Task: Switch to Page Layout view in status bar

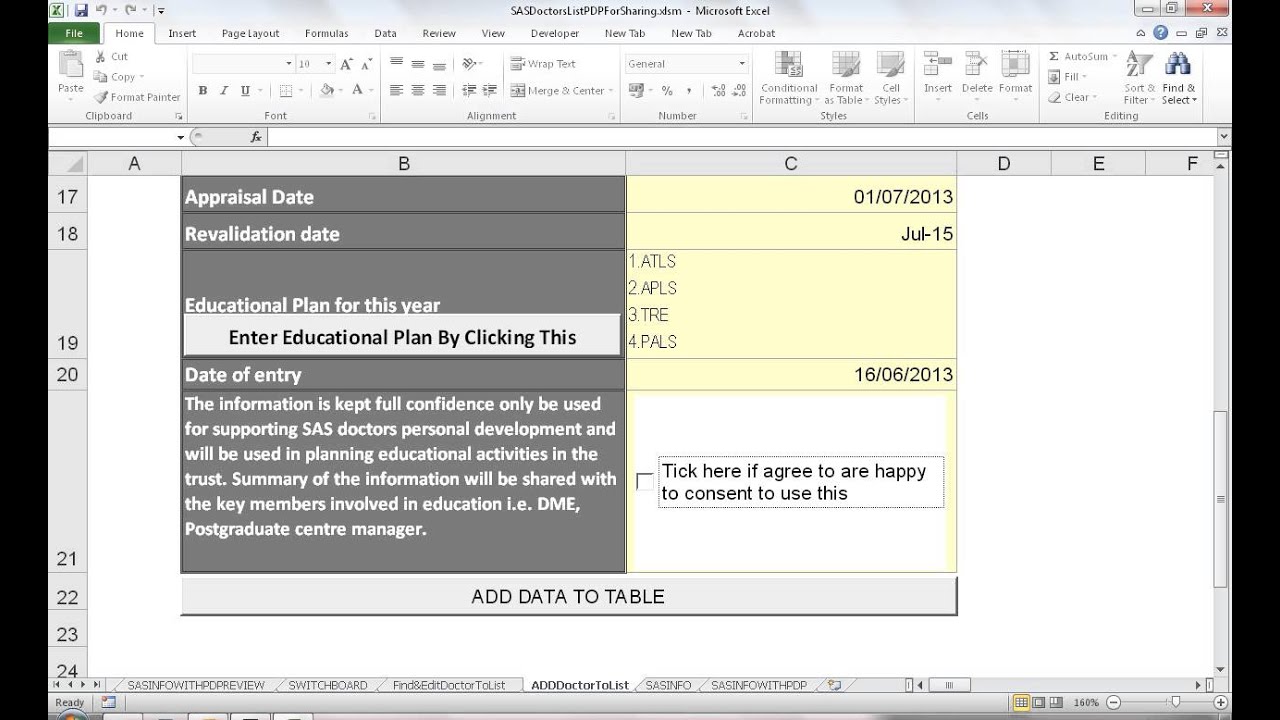Action: coord(1041,702)
